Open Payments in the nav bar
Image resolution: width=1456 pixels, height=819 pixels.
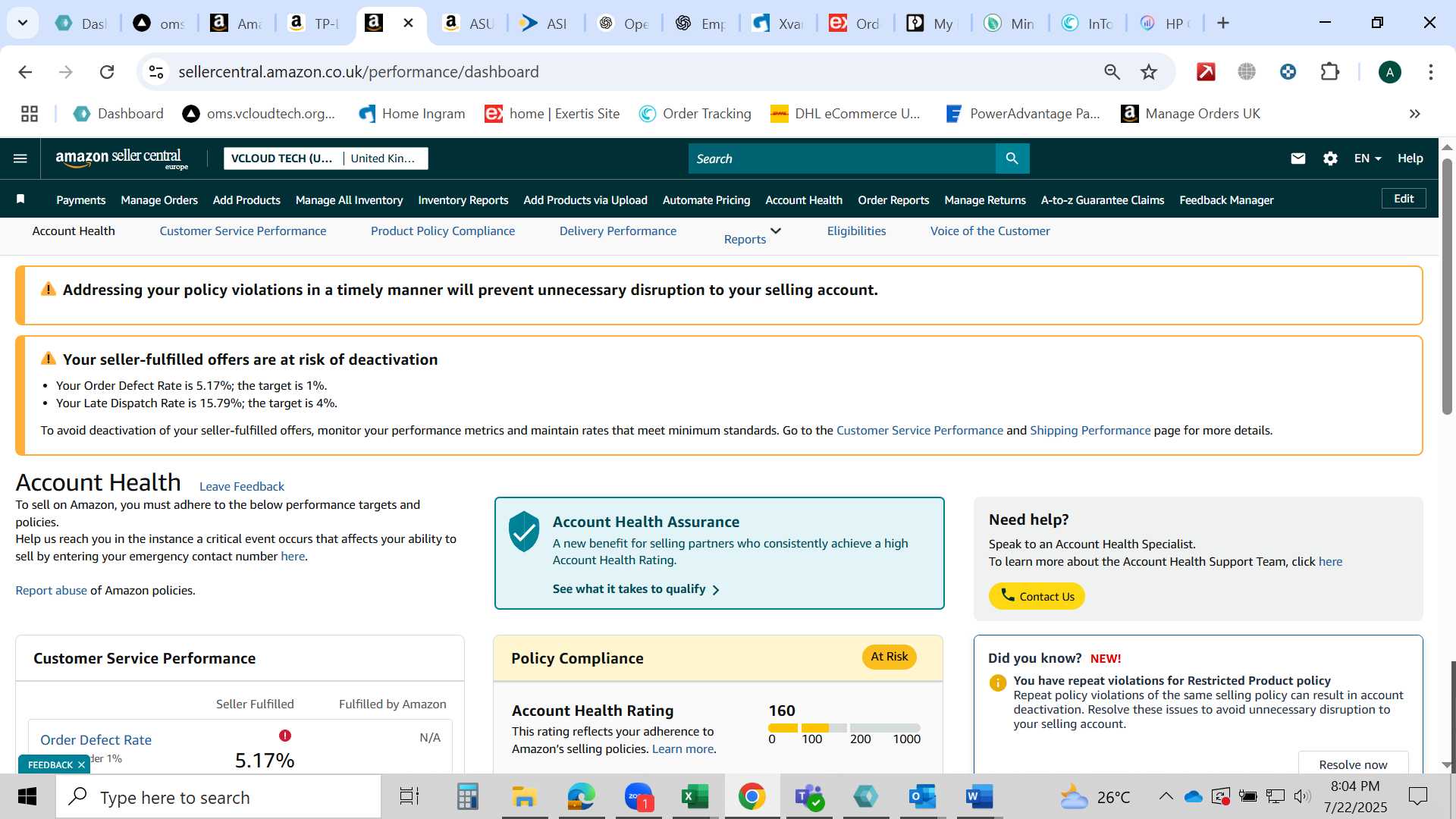click(80, 200)
